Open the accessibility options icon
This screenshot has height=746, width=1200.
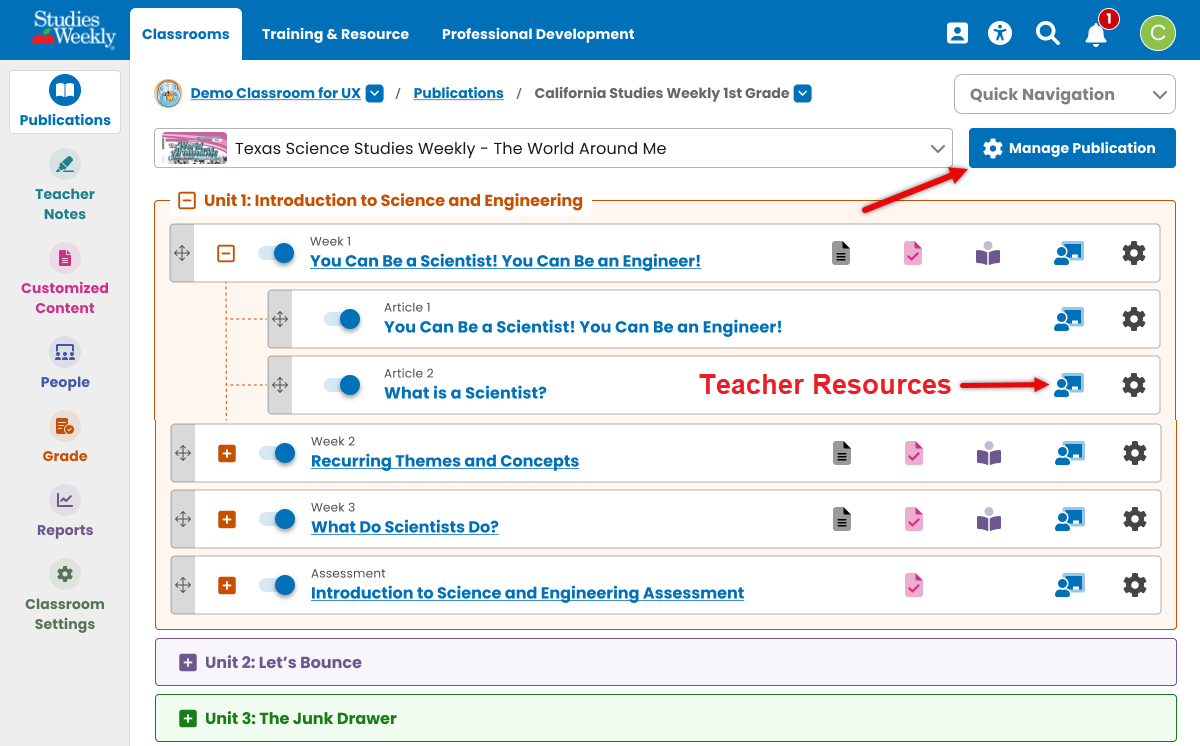1000,33
